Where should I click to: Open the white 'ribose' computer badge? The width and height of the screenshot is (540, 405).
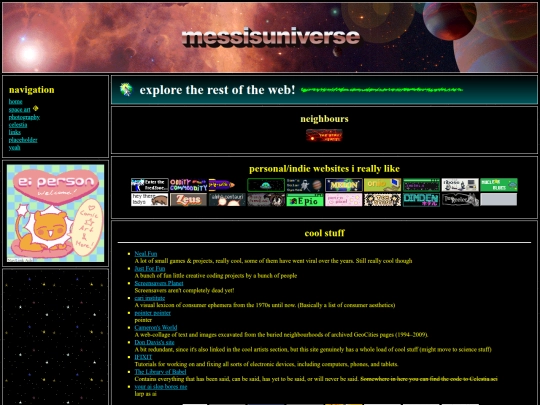(460, 185)
